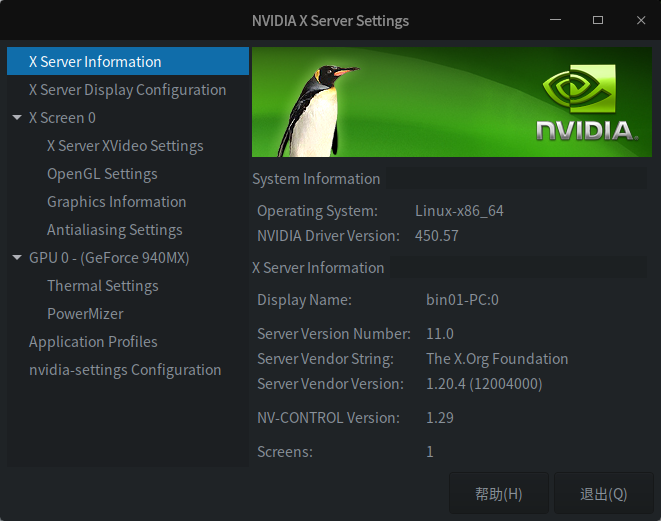The image size is (661, 521).
Task: Open X Server XVideo Settings
Action: click(x=125, y=146)
